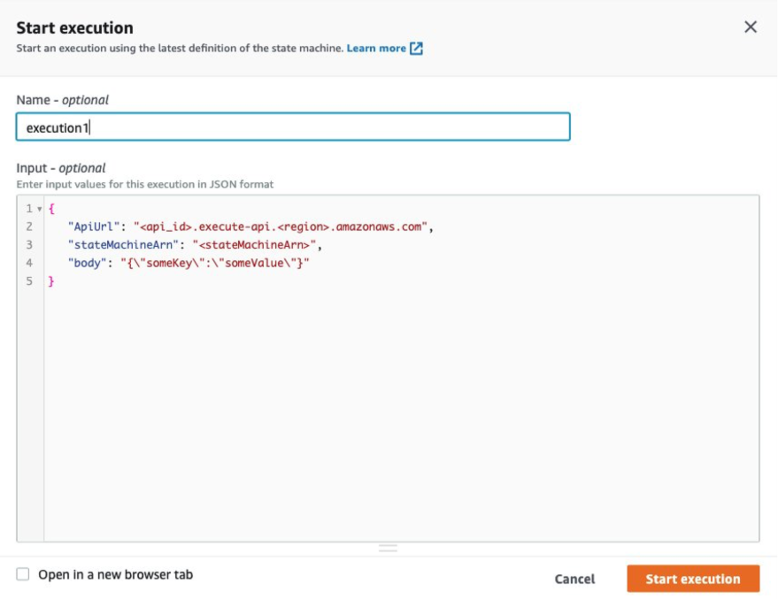Click the Cancel button

click(x=575, y=579)
